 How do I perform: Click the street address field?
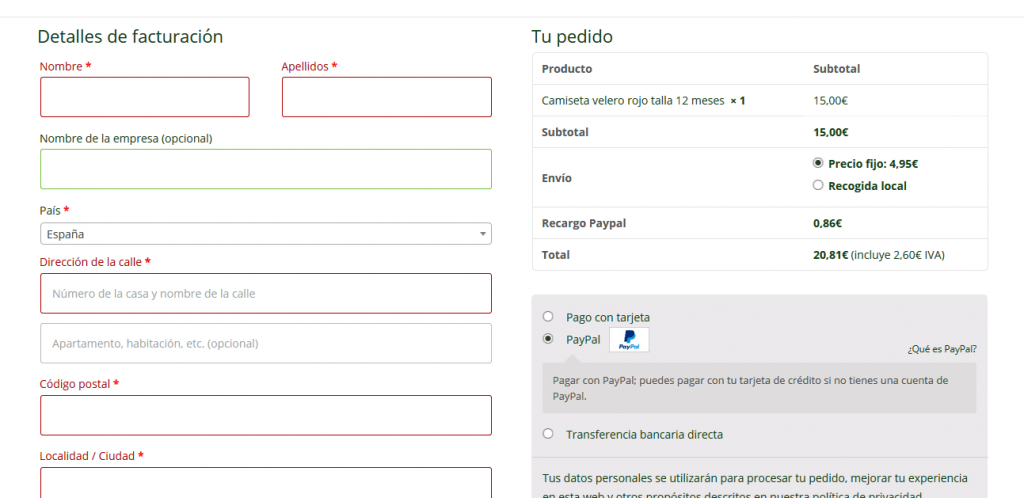click(266, 294)
